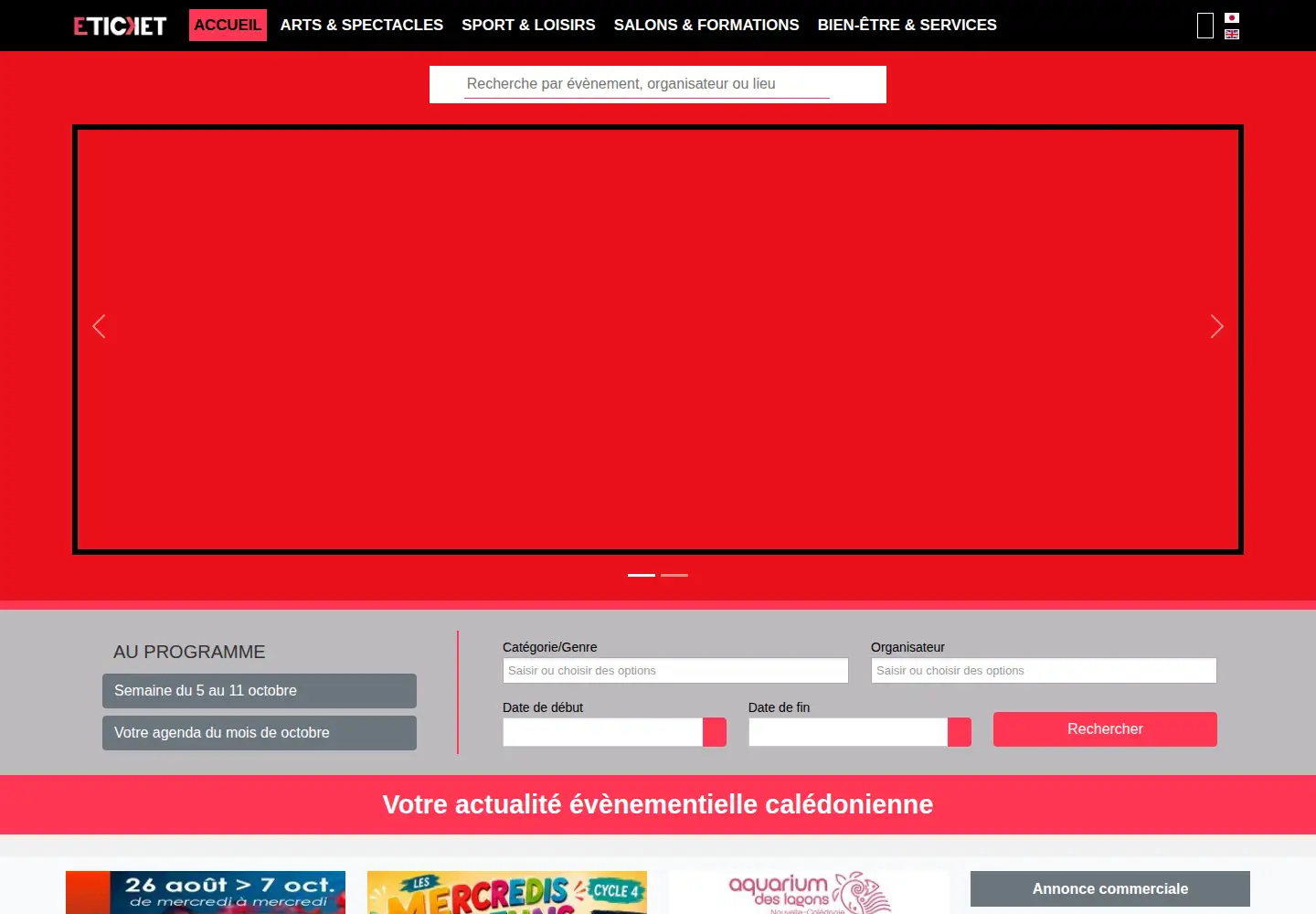Open the Sport & Loisirs menu

(x=528, y=26)
